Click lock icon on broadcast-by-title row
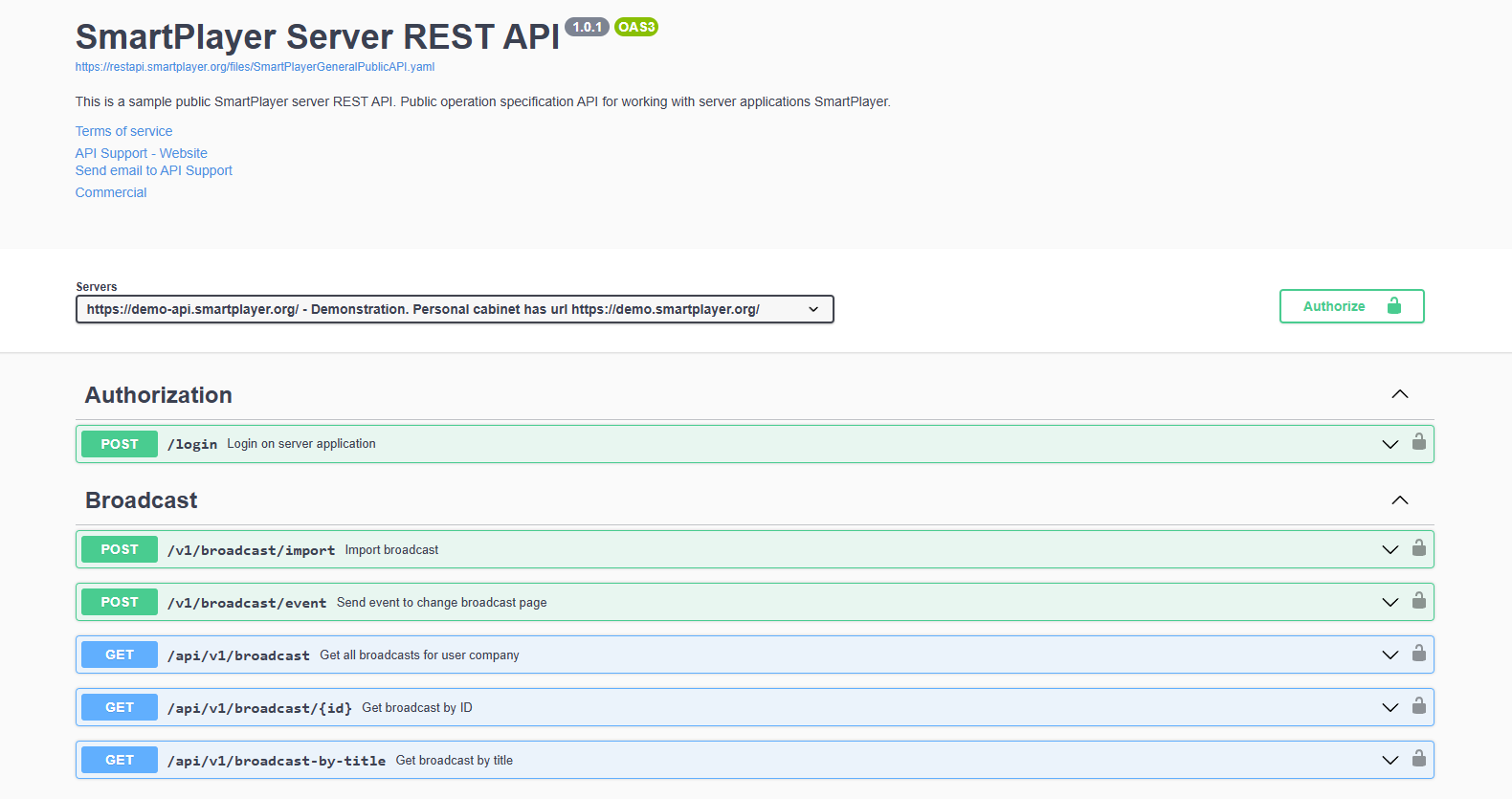Viewport: 1512px width, 799px height. (x=1419, y=759)
